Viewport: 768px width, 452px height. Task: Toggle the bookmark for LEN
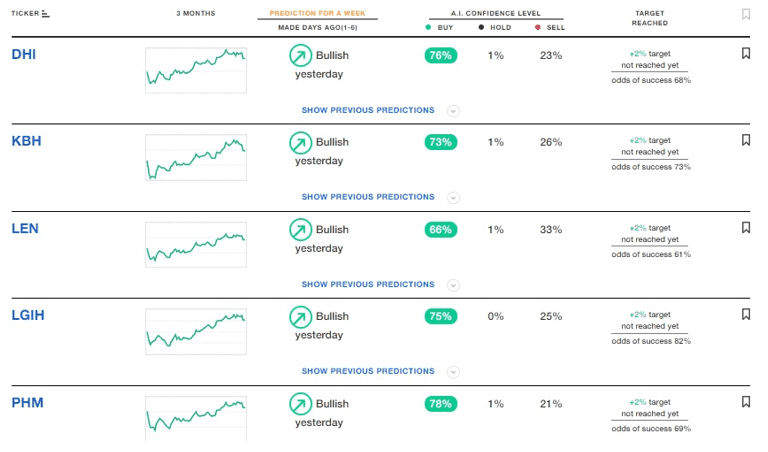point(745,228)
